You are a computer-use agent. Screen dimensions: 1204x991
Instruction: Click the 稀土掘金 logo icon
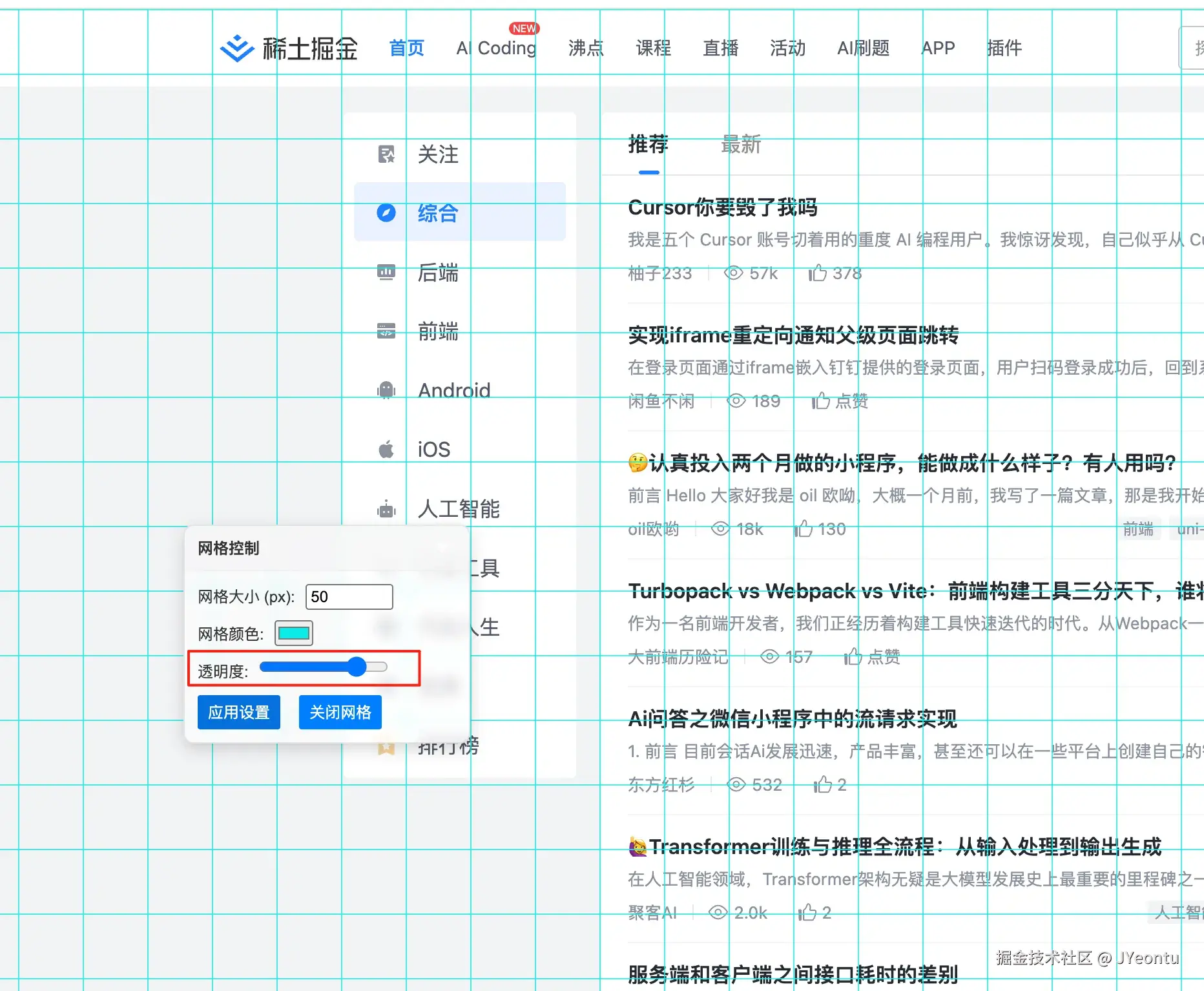[x=237, y=48]
